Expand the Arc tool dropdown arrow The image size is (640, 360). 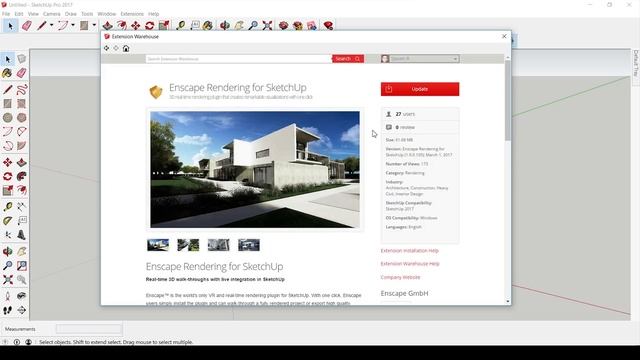(x=73, y=25)
